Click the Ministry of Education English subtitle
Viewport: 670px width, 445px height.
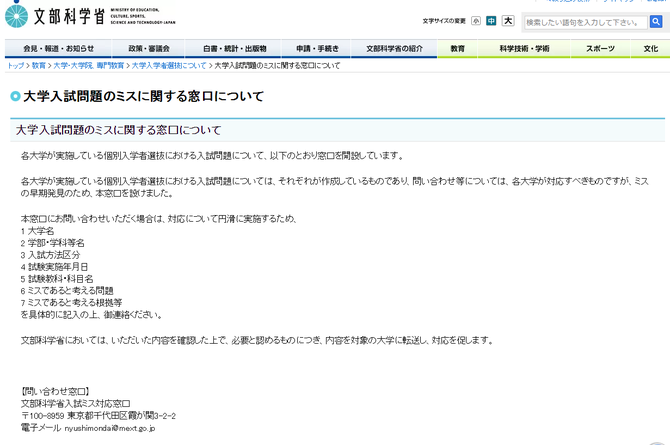click(x=143, y=16)
